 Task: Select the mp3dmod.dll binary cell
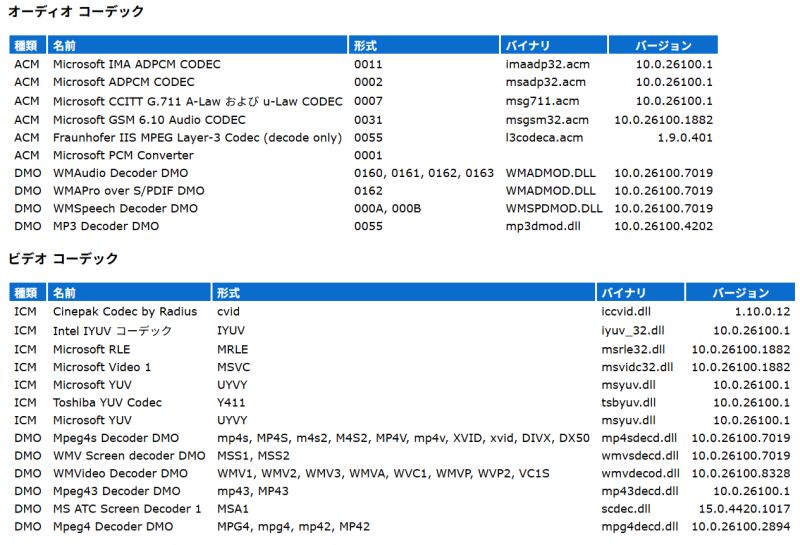point(543,226)
